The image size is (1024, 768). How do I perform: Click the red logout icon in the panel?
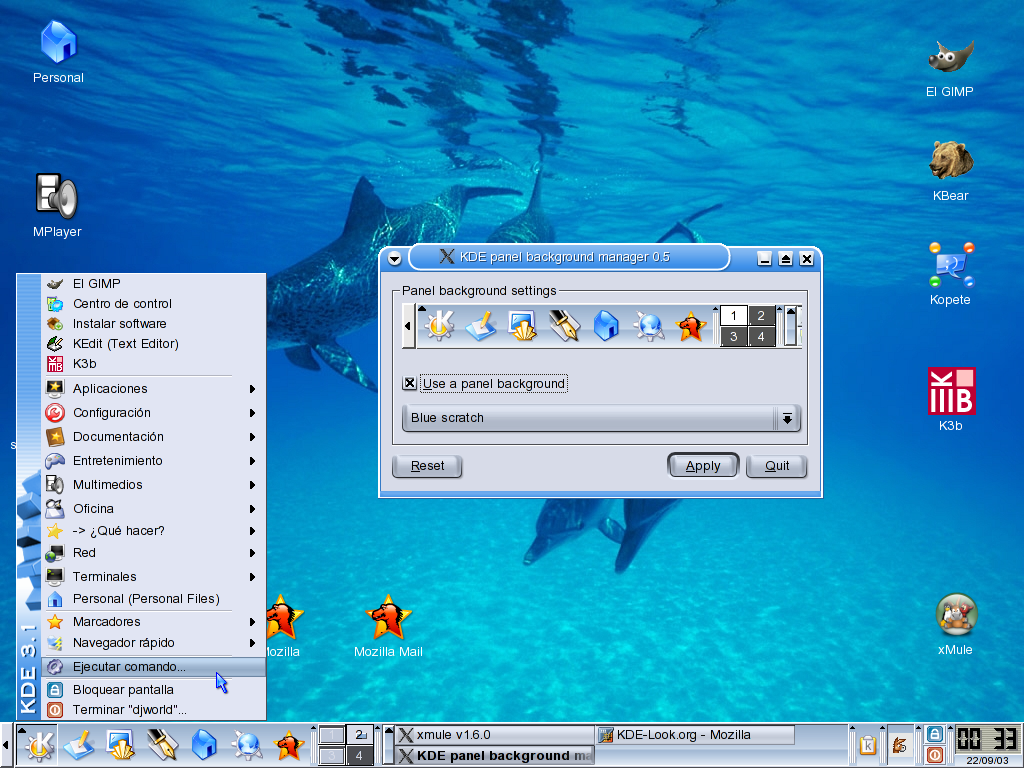pyautogui.click(x=935, y=755)
